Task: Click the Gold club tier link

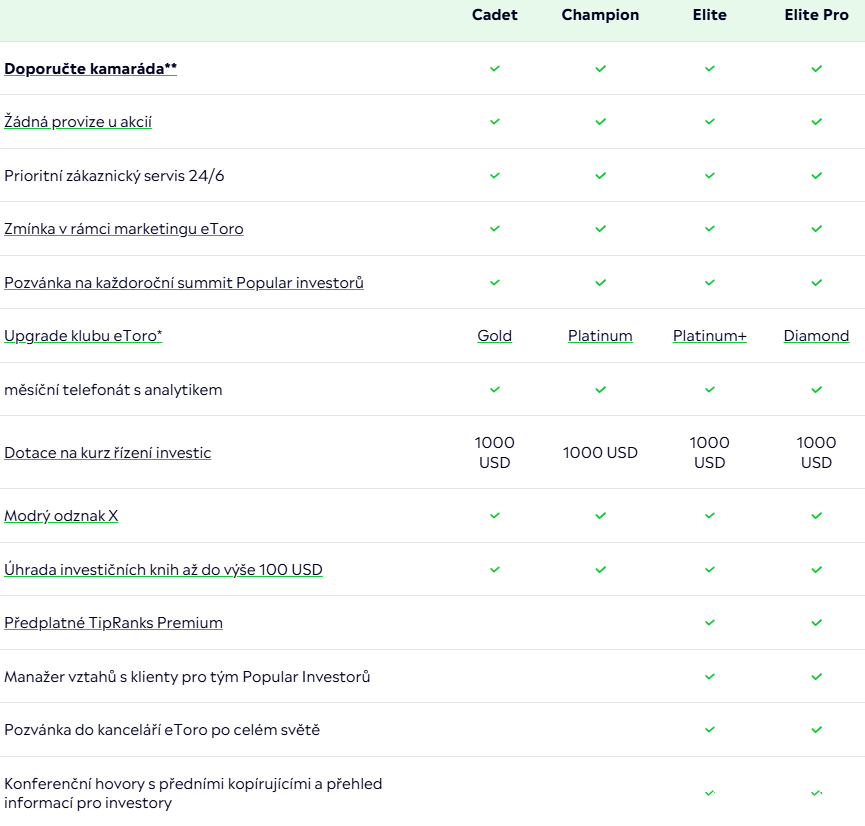Action: (494, 336)
